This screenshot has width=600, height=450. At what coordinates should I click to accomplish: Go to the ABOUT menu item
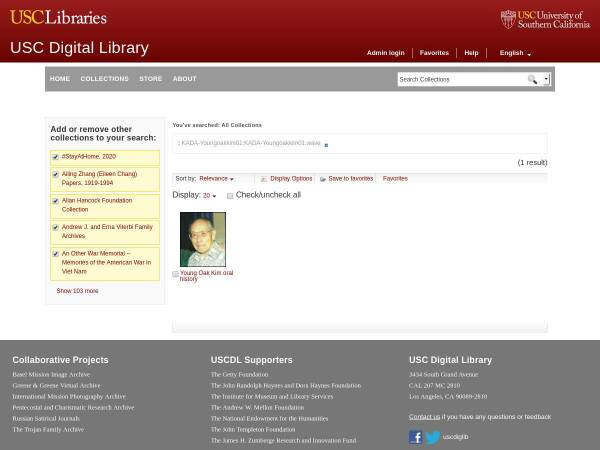tap(184, 79)
